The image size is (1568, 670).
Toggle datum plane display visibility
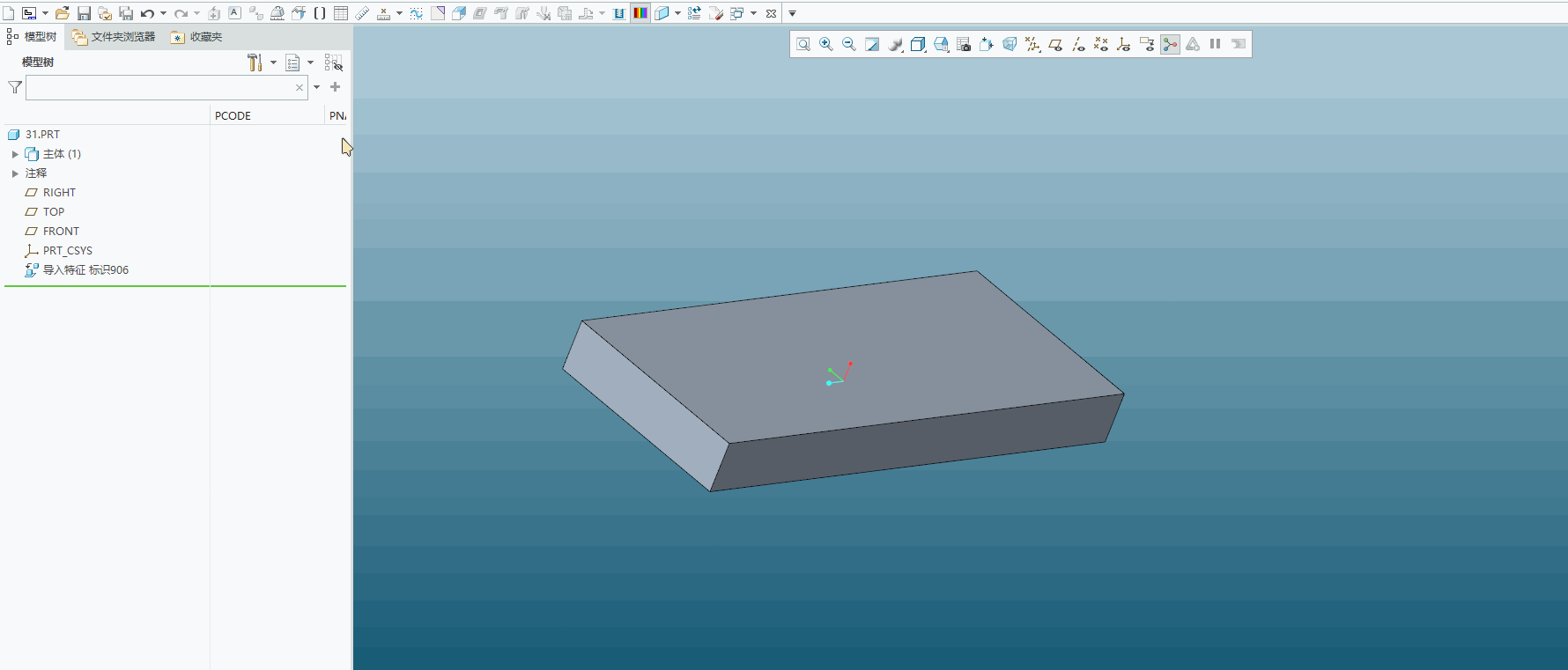1055,45
